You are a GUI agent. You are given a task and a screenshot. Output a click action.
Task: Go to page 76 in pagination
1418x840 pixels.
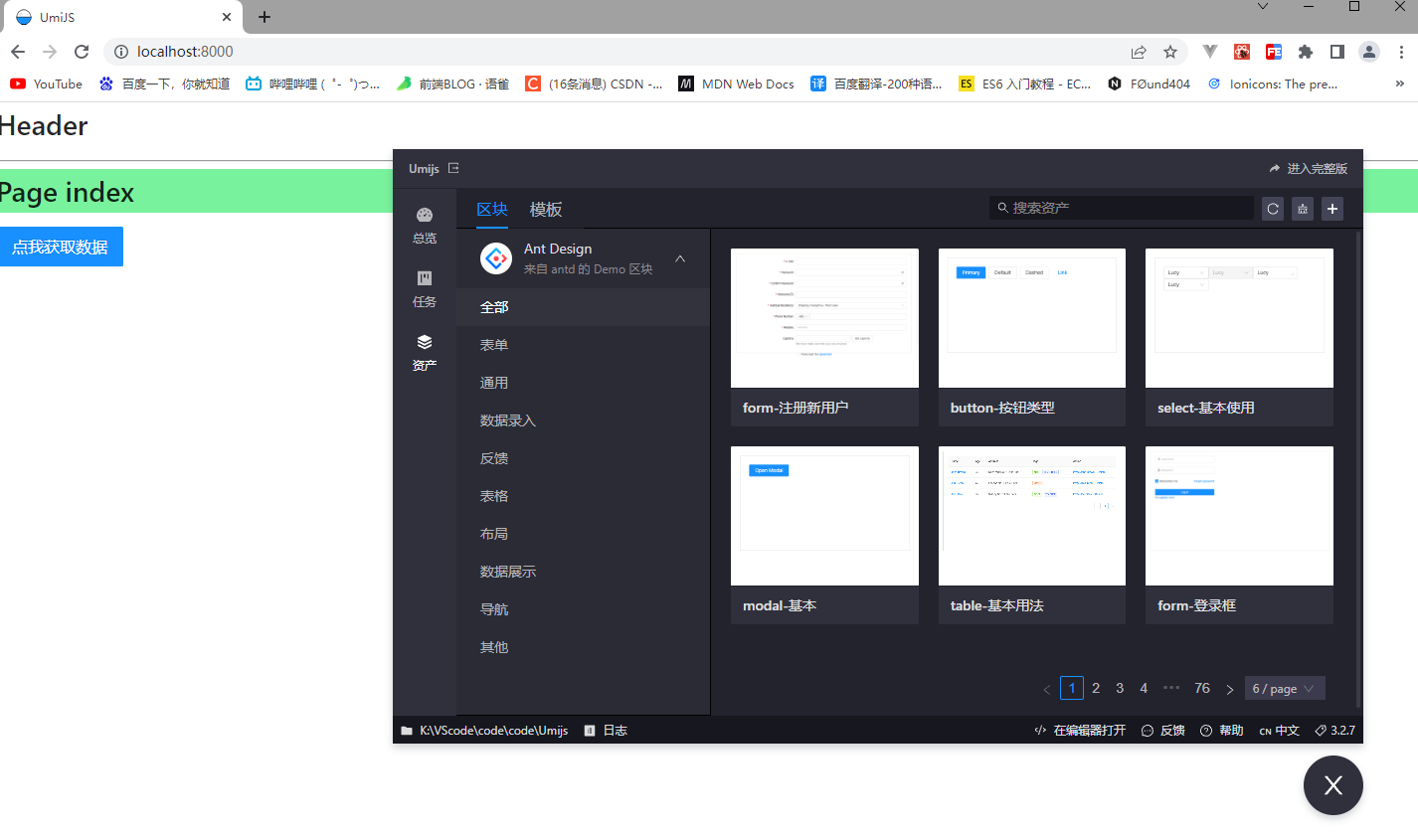(x=1202, y=688)
